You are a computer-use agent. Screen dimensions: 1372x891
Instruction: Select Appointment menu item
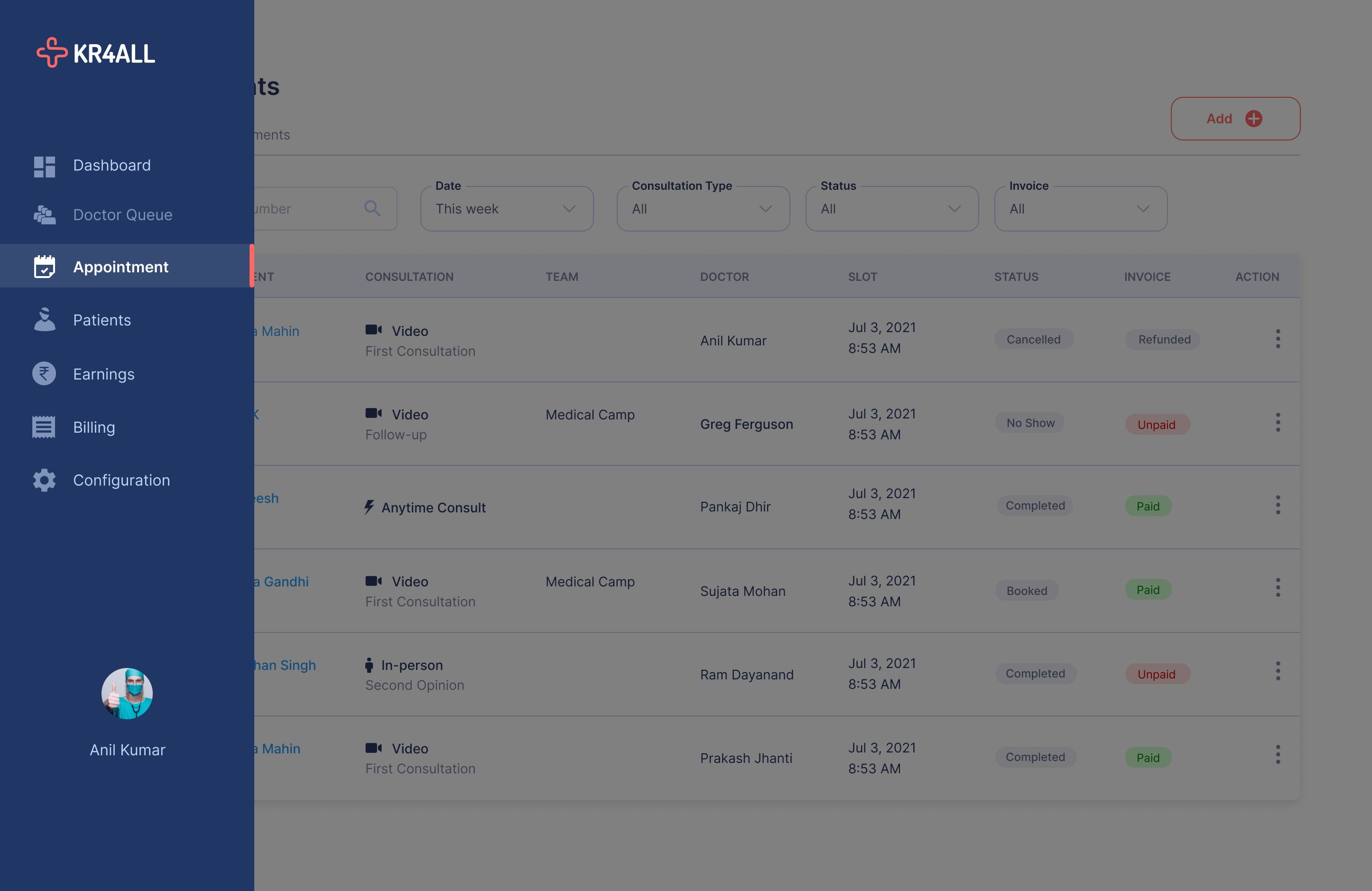point(127,266)
